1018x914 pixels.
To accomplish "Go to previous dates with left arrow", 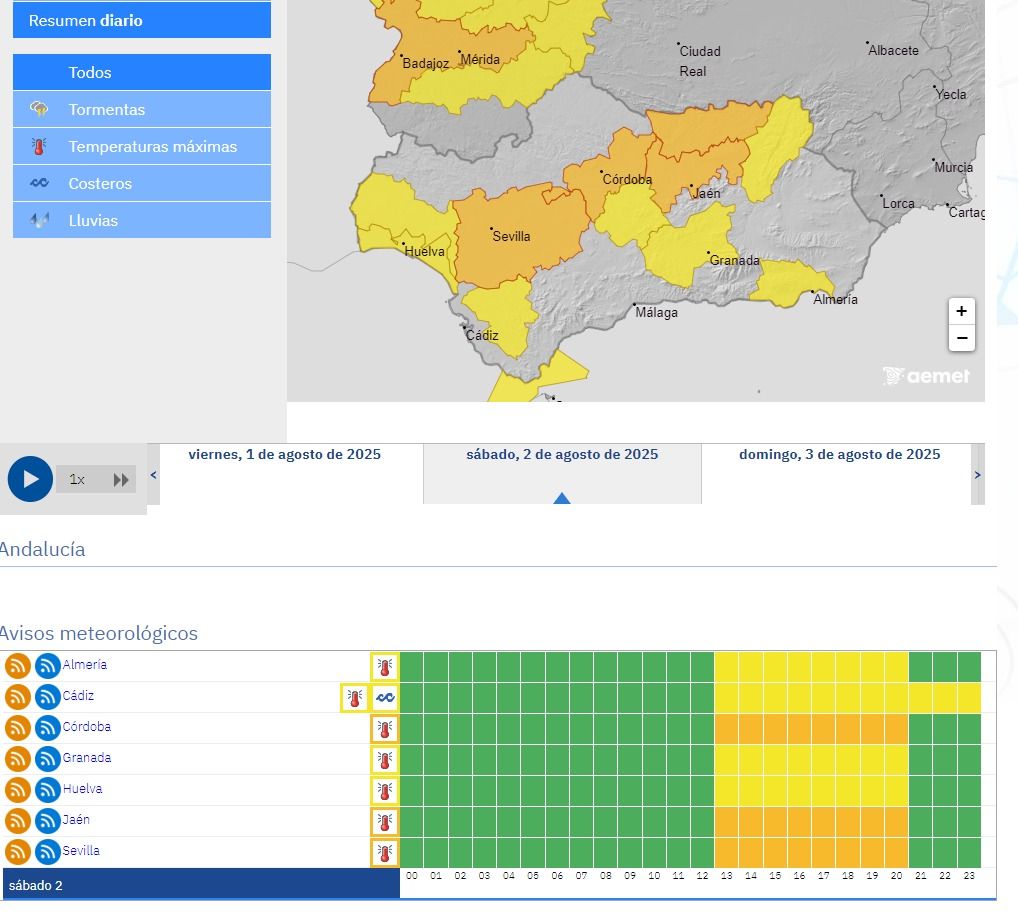I will pyautogui.click(x=153, y=475).
